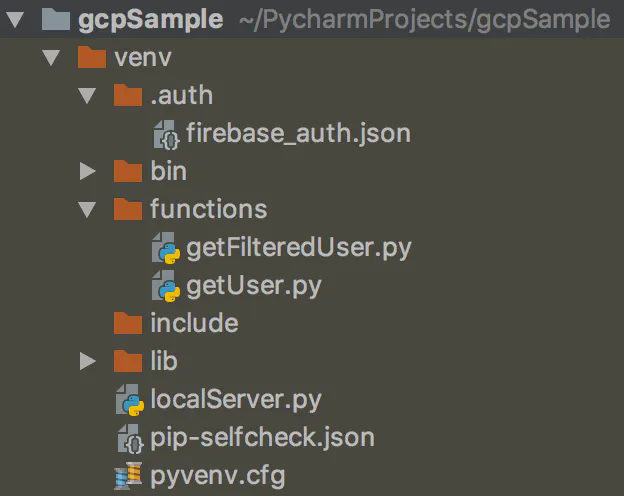This screenshot has height=496, width=624.
Task: Collapse the .auth folder arrow
Action: [87, 96]
